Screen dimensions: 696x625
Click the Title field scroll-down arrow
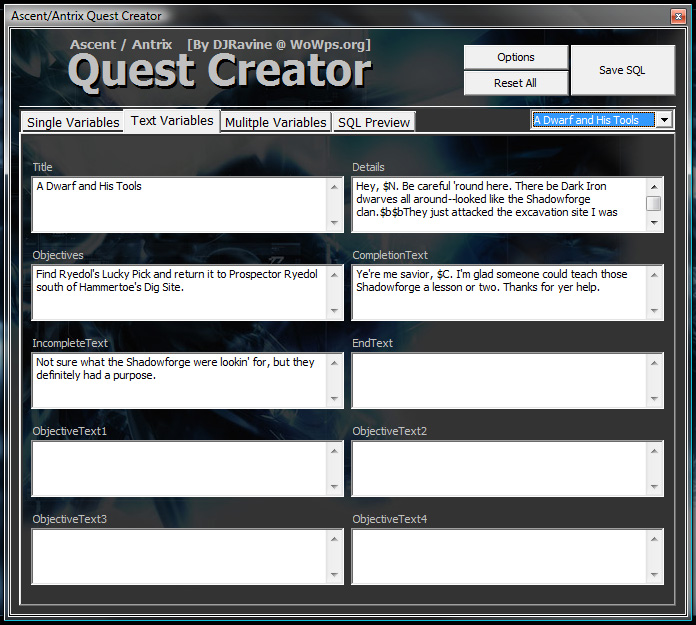coord(334,223)
